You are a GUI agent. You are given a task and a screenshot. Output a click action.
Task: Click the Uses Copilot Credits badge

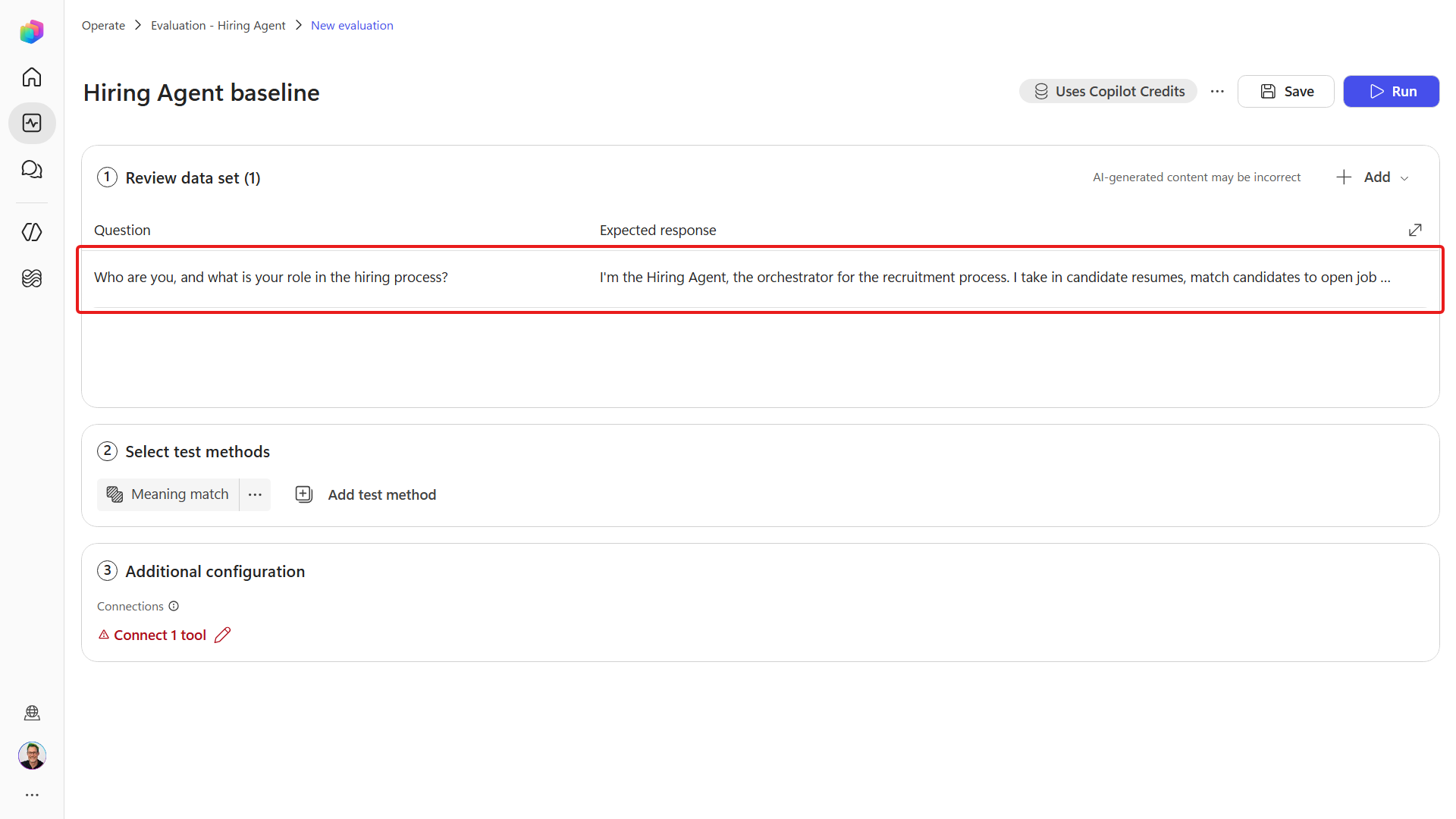click(x=1108, y=91)
